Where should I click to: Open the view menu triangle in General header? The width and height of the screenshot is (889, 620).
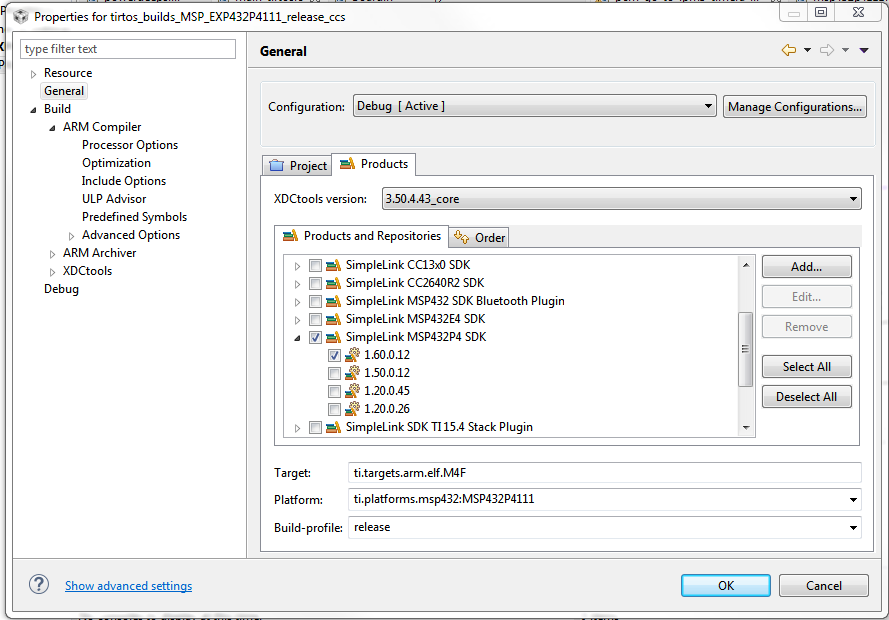pyautogui.click(x=864, y=50)
